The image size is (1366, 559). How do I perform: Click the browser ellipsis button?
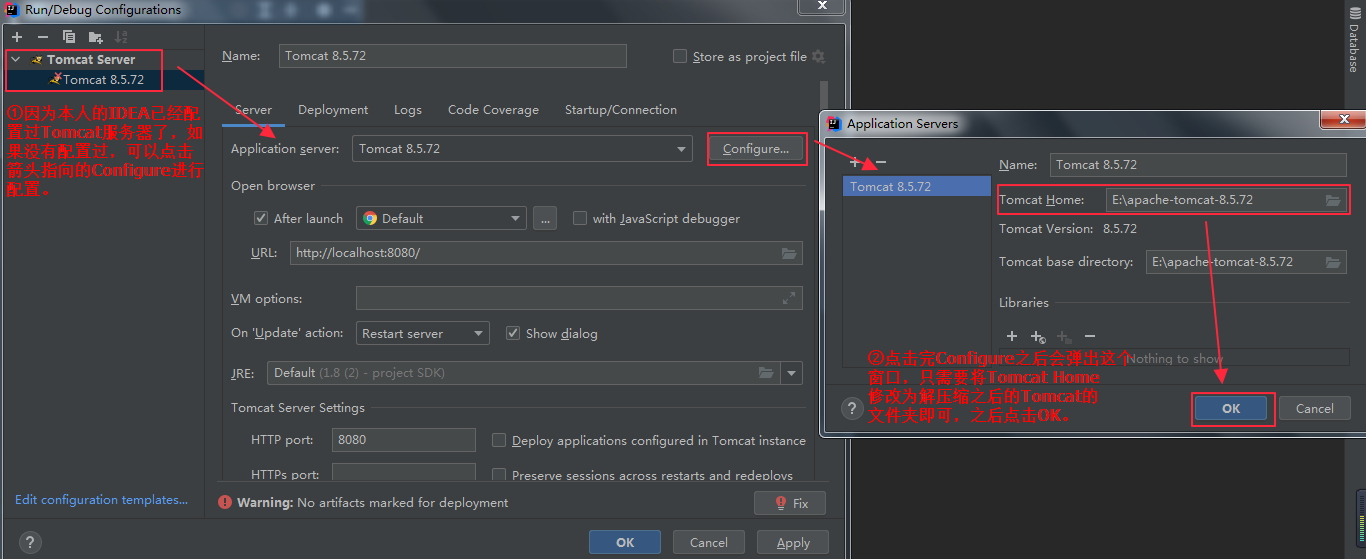coord(544,218)
